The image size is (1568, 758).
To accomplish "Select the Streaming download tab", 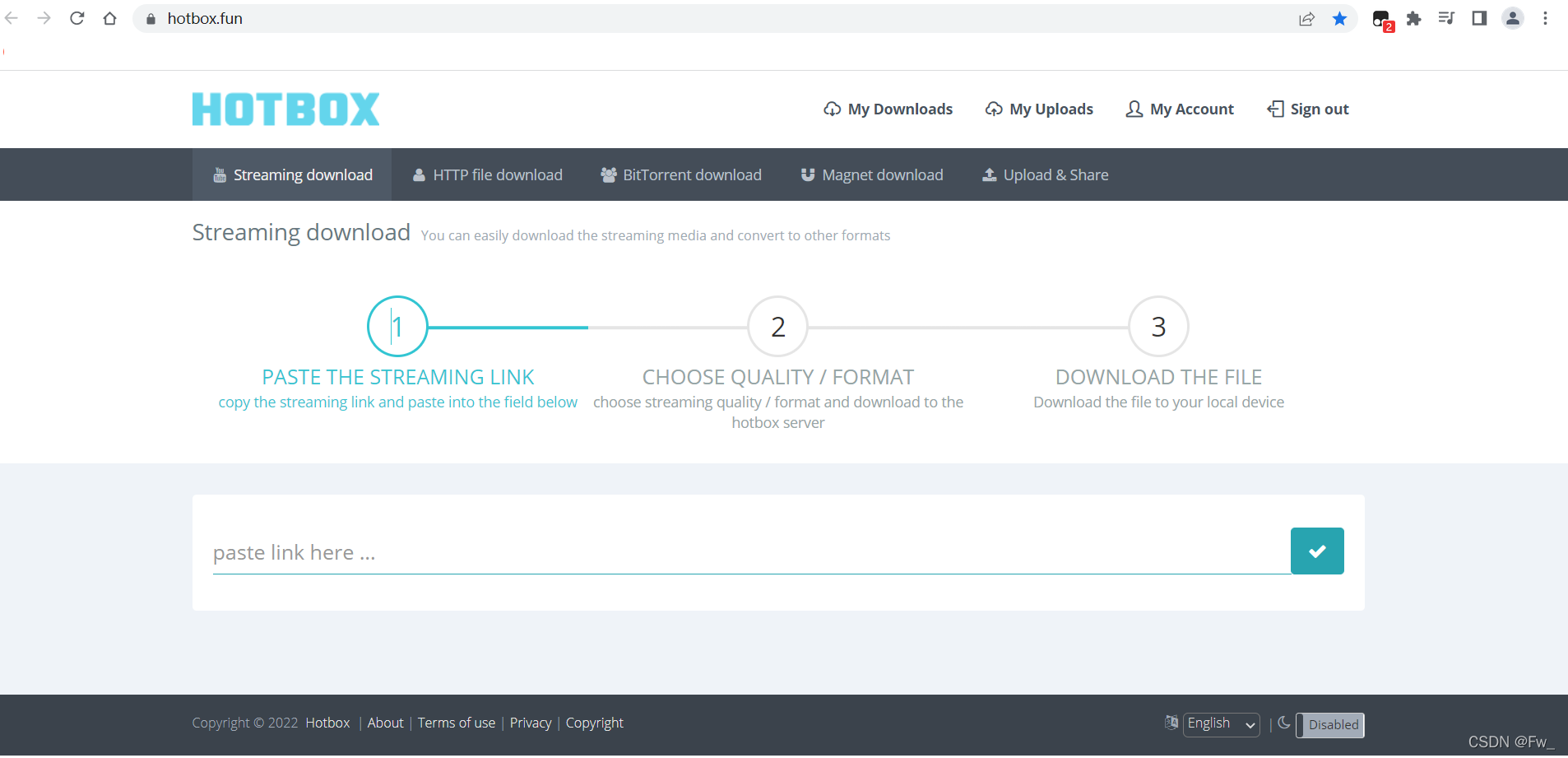I will click(x=292, y=174).
